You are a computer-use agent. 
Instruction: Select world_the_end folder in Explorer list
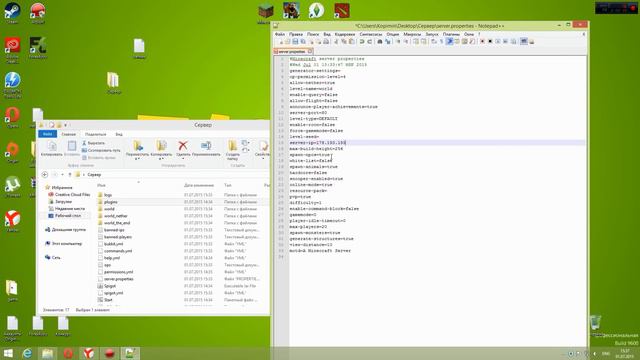tap(117, 223)
